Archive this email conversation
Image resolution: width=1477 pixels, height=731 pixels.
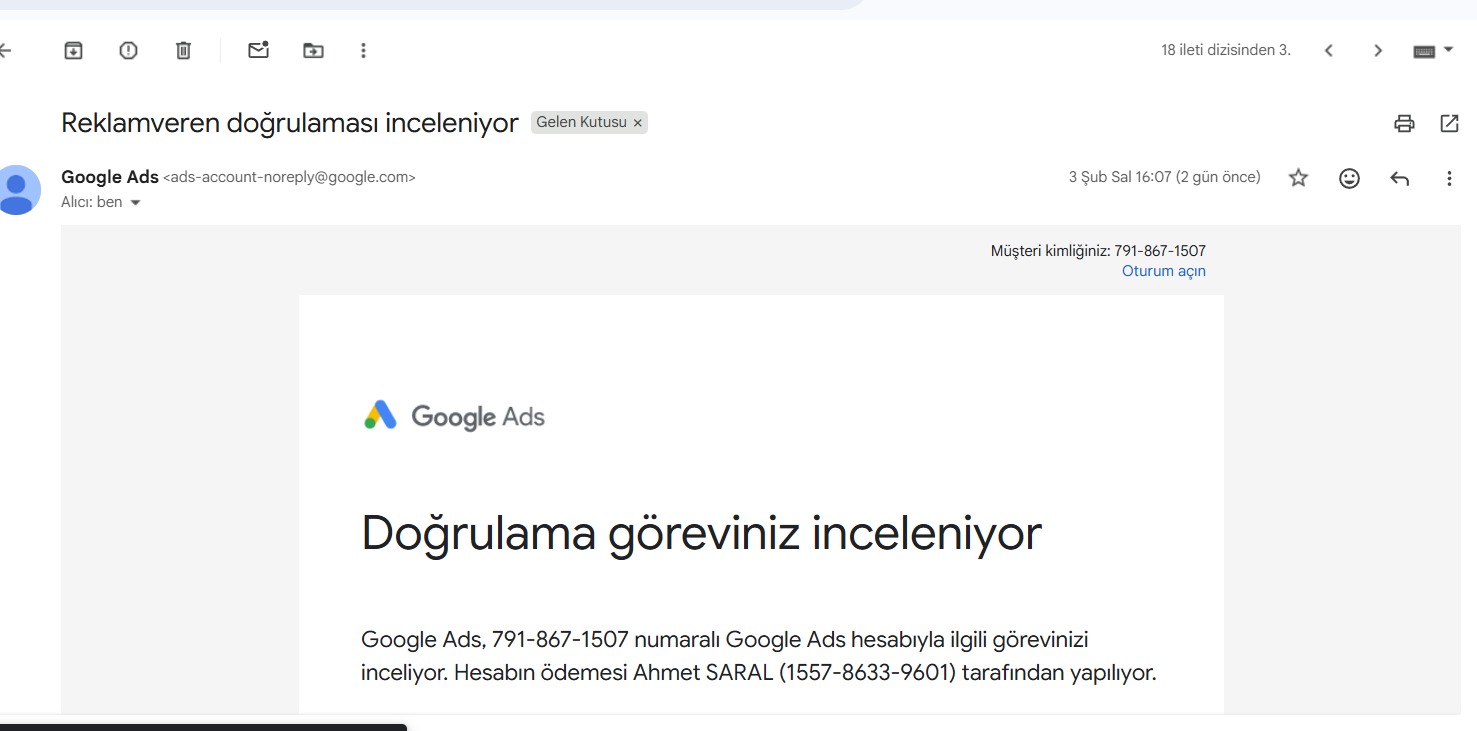point(73,50)
